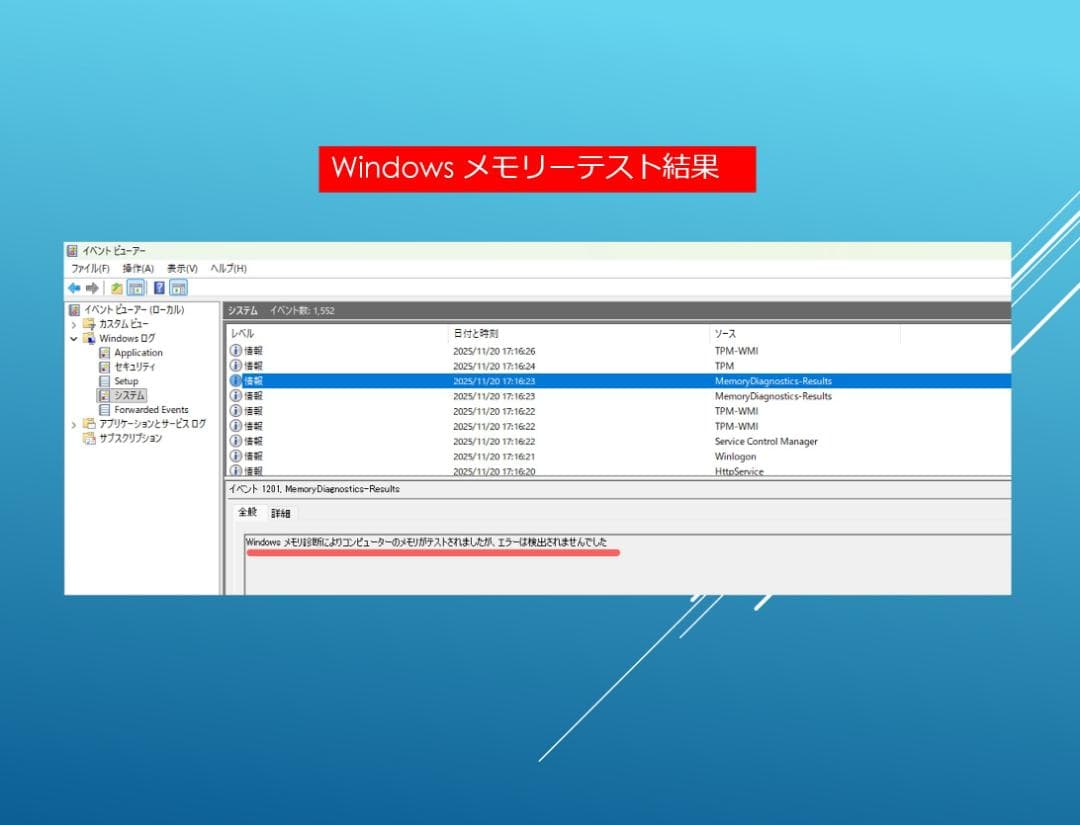Select the システム log icon in the tree

106,394
